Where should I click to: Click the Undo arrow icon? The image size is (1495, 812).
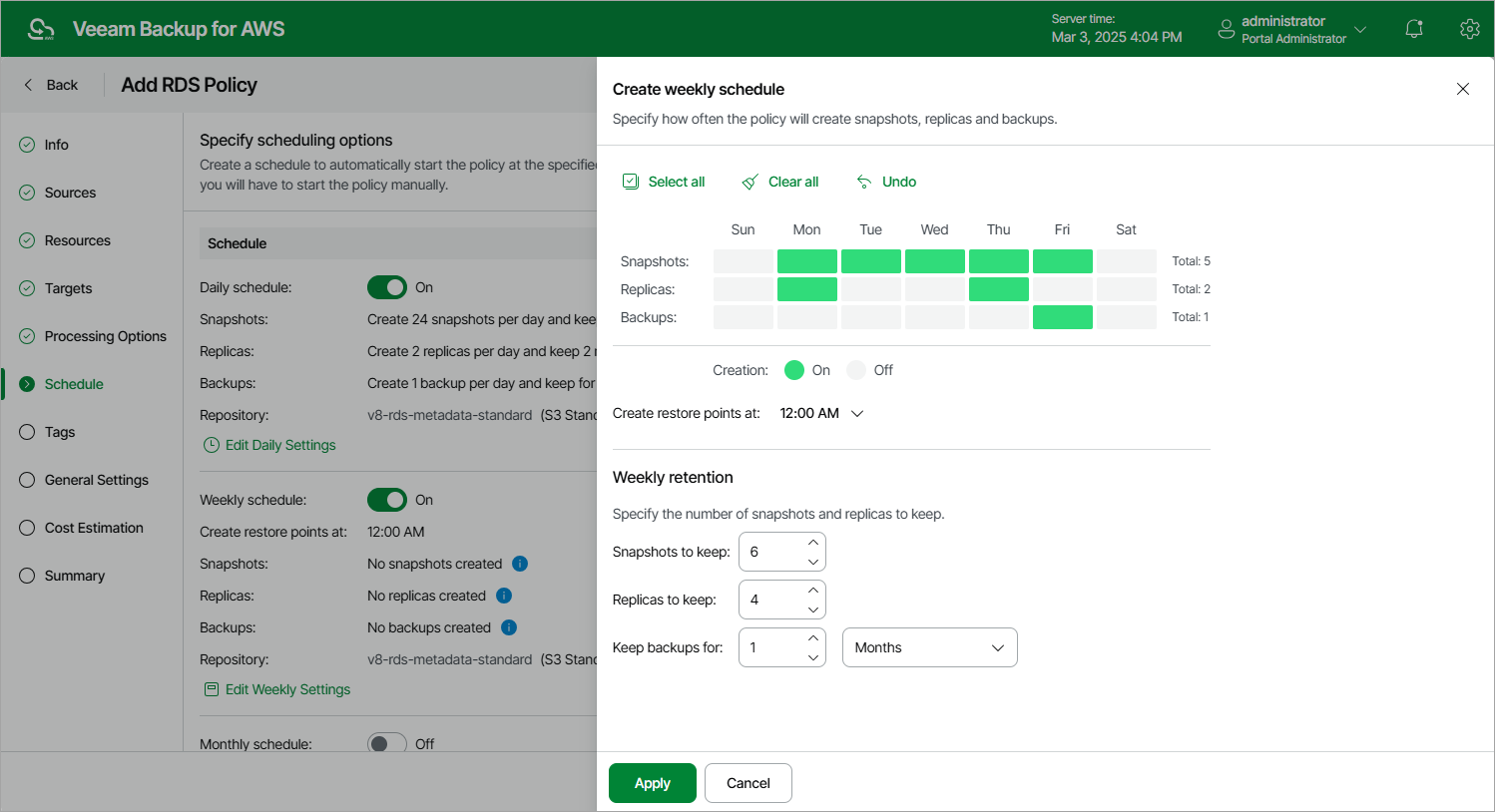[x=864, y=182]
